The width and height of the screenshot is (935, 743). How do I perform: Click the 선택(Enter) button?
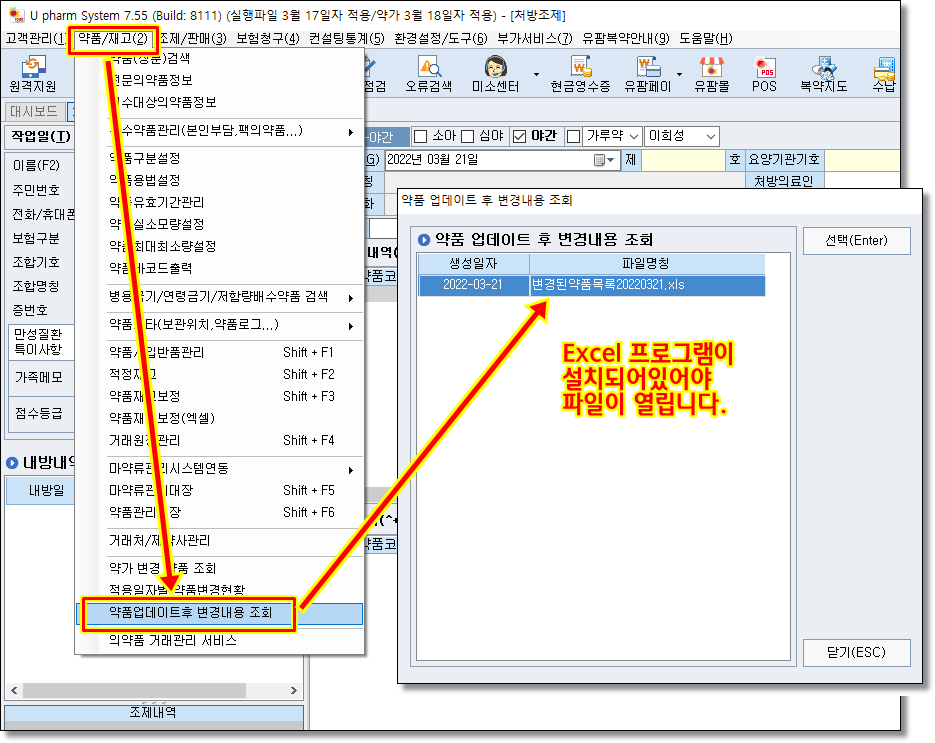click(856, 241)
